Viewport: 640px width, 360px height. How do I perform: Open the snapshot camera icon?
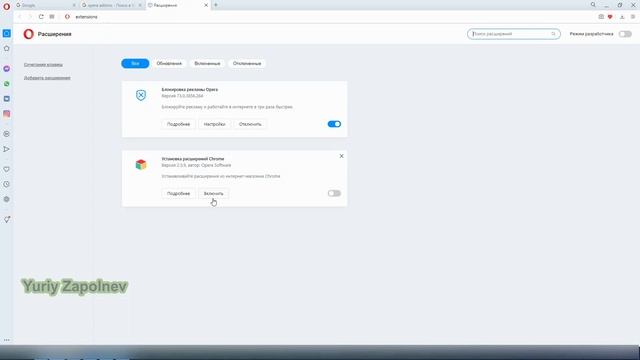(601, 17)
